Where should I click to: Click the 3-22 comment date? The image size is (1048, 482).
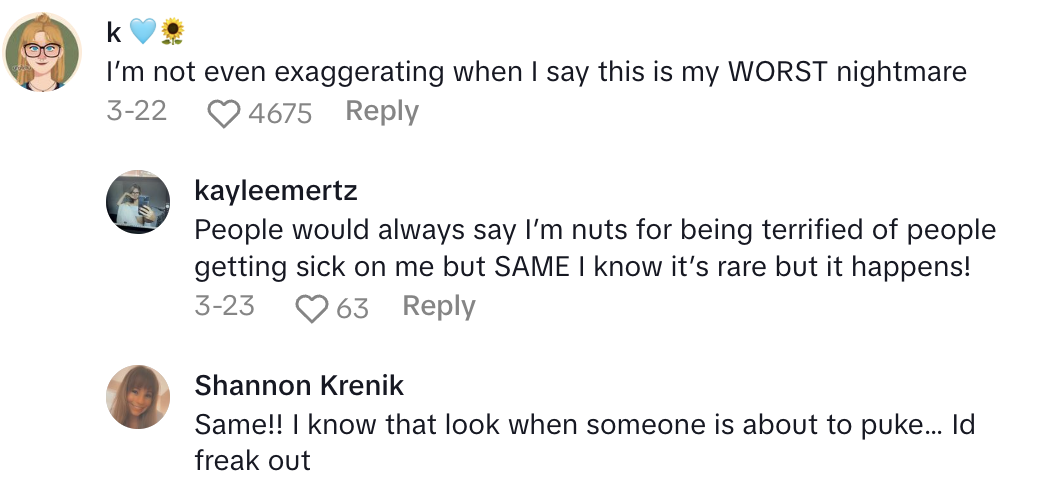point(136,112)
